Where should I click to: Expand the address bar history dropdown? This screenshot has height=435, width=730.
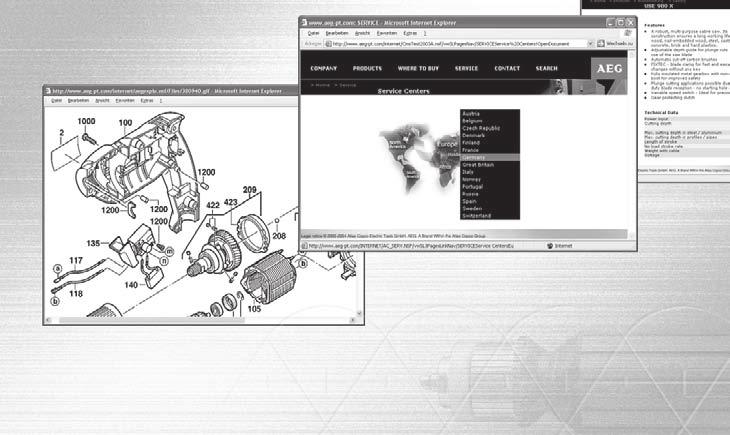[x=590, y=44]
